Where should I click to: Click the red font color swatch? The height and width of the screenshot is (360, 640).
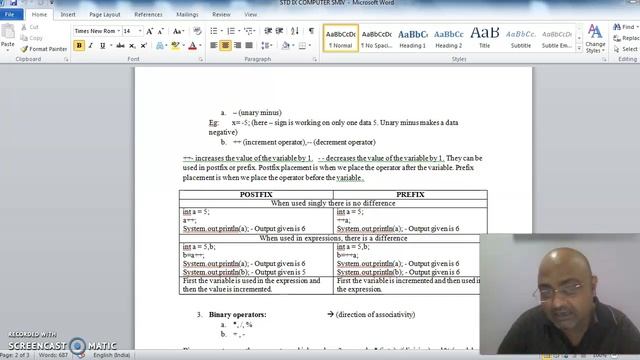pos(193,45)
